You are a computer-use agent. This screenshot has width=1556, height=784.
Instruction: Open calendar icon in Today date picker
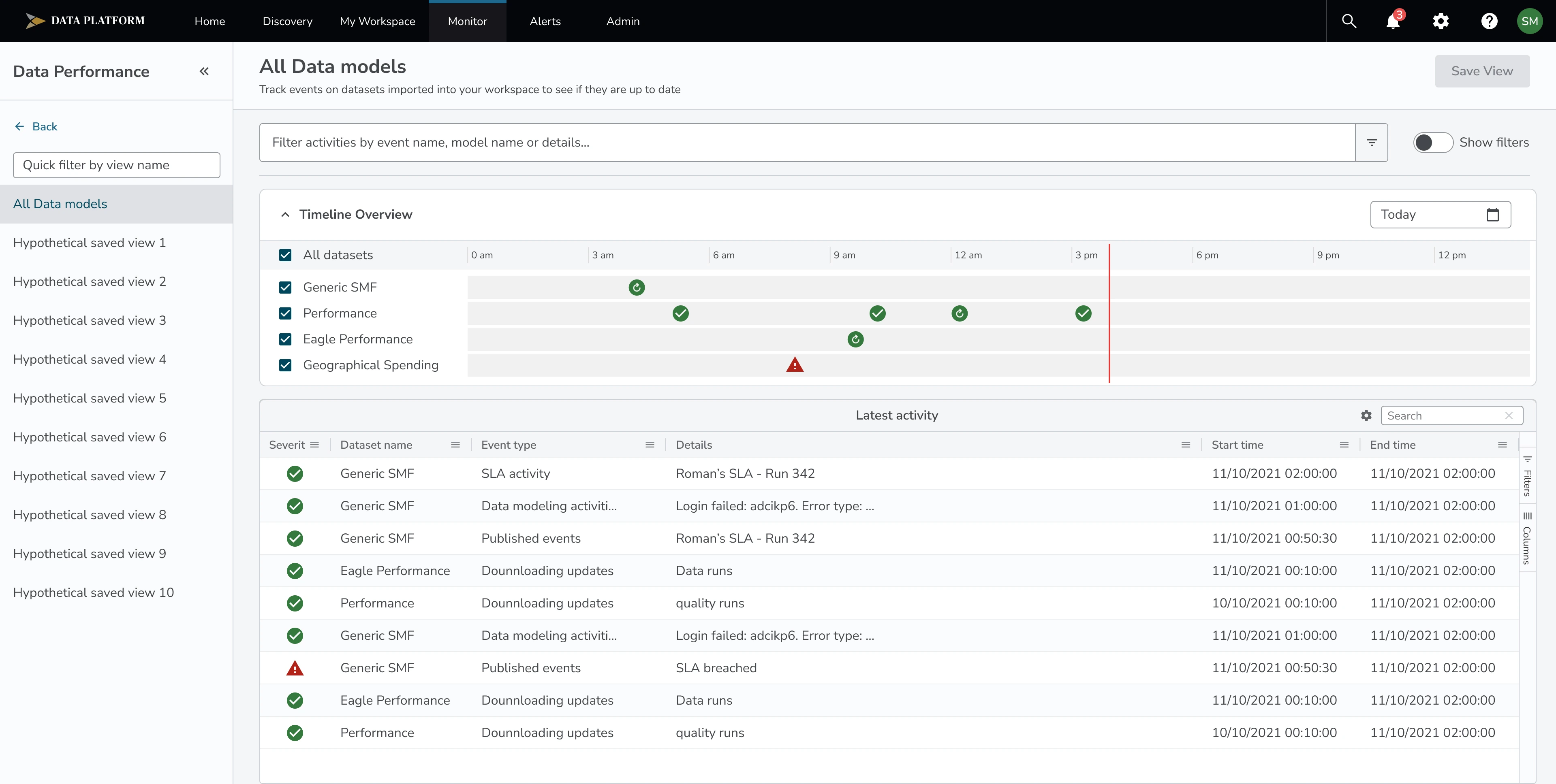(x=1492, y=214)
